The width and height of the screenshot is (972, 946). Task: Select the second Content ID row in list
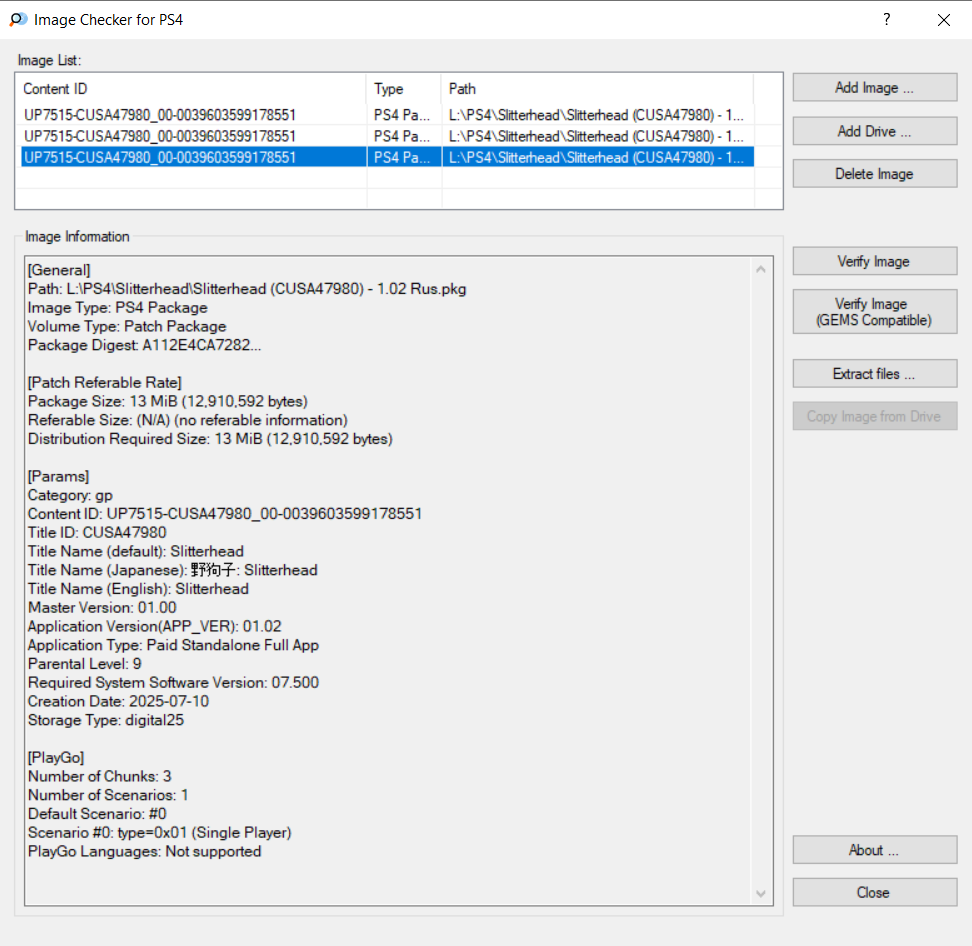point(160,136)
